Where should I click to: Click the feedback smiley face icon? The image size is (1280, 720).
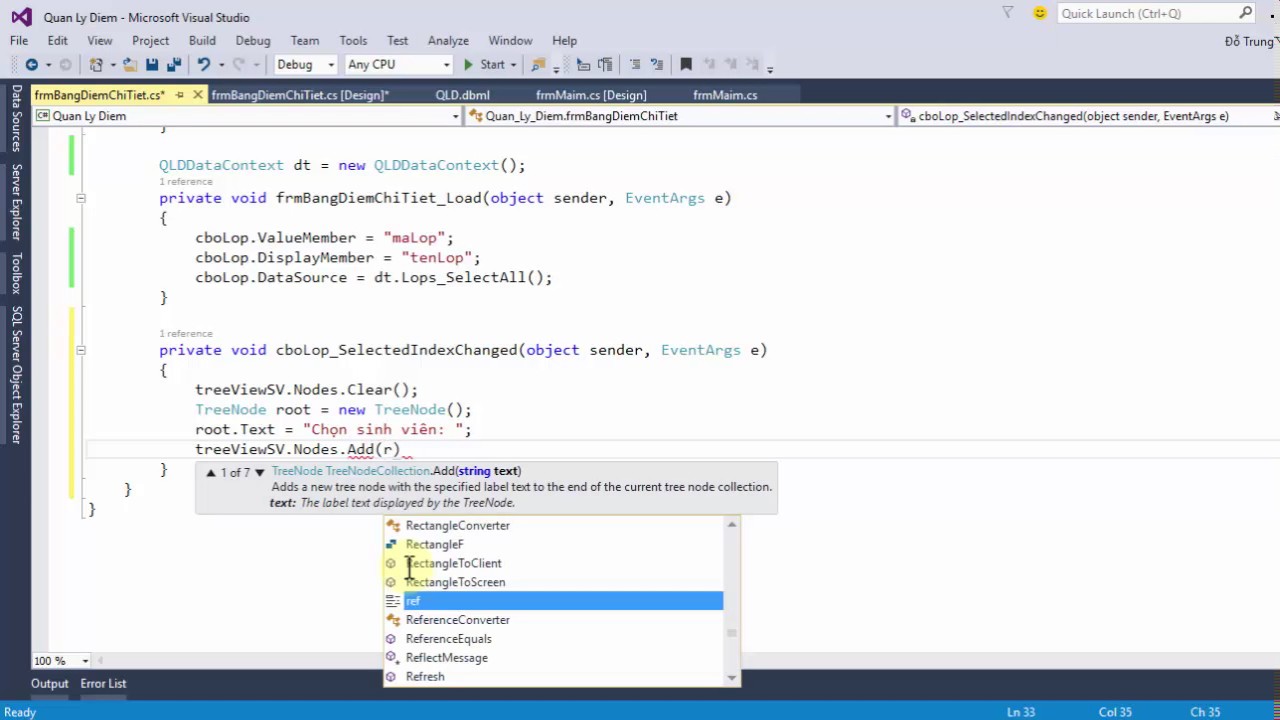1040,13
